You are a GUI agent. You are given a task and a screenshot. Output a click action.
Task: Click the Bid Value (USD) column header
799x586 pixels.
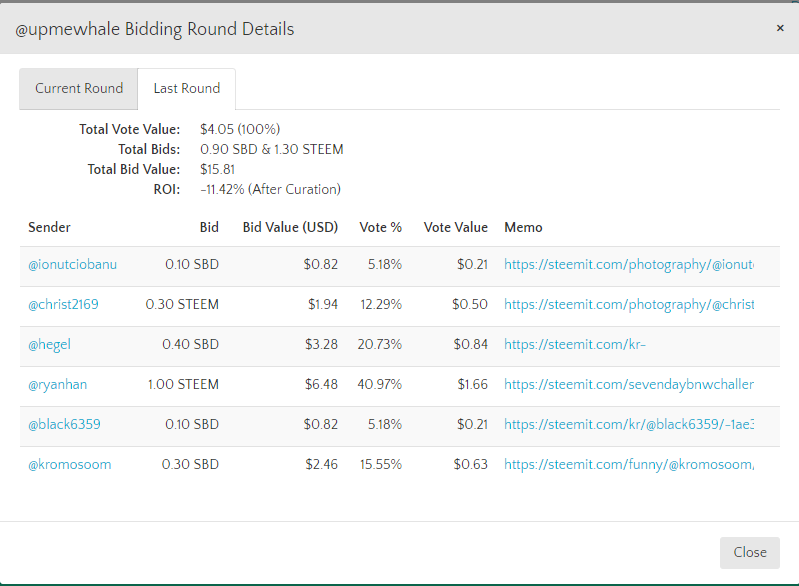pyautogui.click(x=290, y=227)
